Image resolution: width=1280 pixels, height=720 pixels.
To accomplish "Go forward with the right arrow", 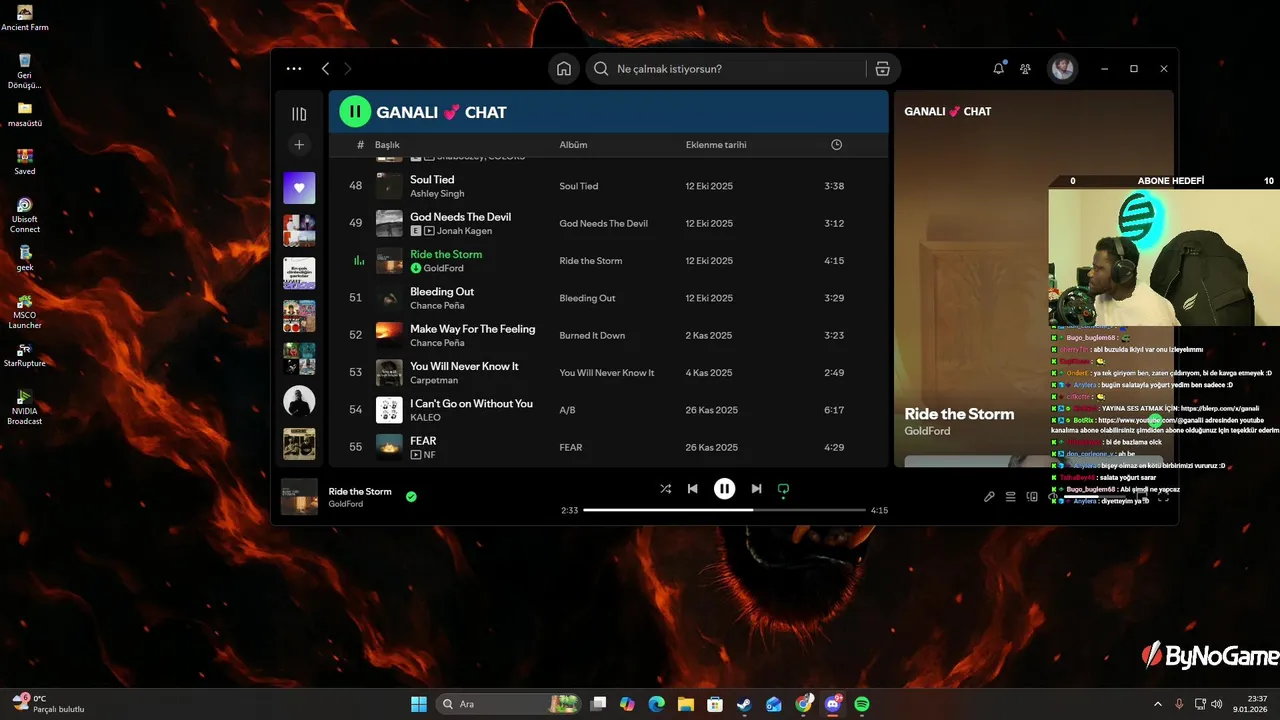I will pyautogui.click(x=348, y=69).
